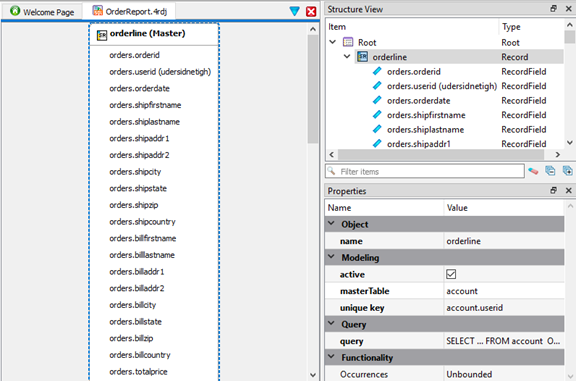Screen dimensions: 576x381
Task: Select orders.totalprice field
Action: point(138,372)
